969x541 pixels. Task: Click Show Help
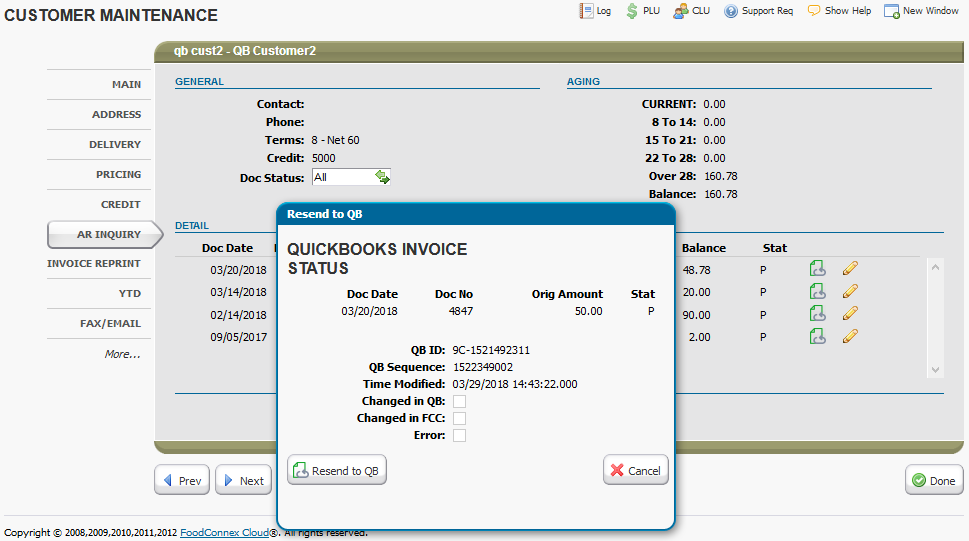(x=839, y=11)
